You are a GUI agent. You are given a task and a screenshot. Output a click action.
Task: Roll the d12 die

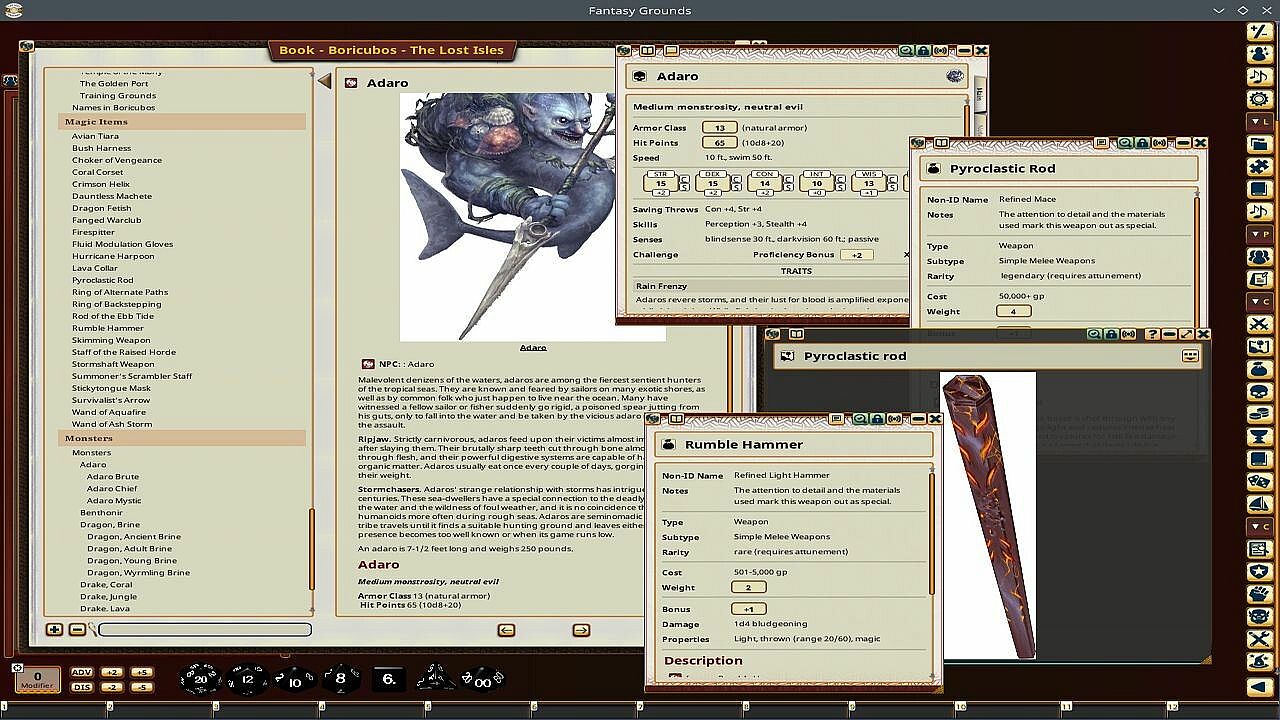(x=247, y=679)
